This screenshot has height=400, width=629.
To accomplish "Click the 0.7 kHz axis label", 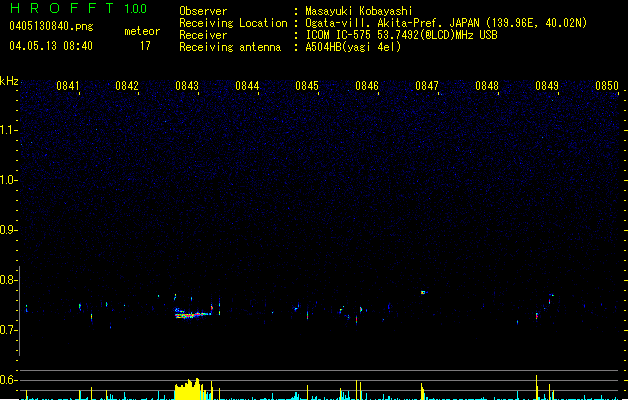I will click(9, 330).
